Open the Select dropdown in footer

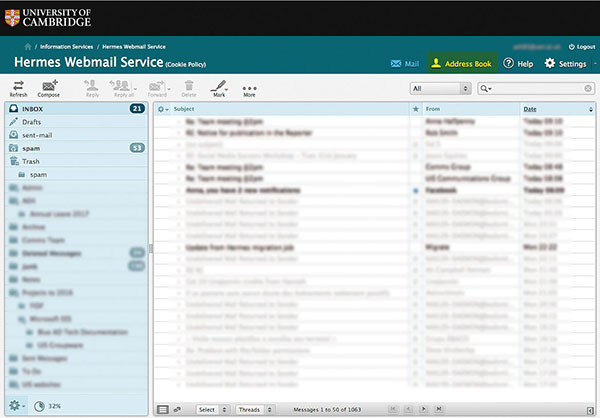(x=212, y=410)
